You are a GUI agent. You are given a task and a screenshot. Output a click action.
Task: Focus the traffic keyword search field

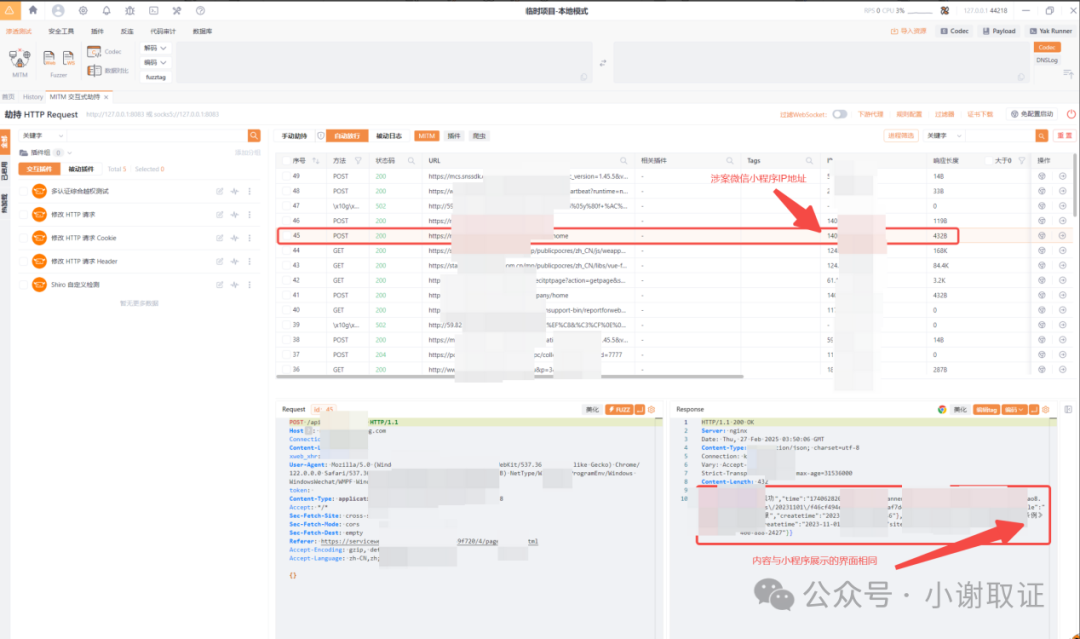1000,136
